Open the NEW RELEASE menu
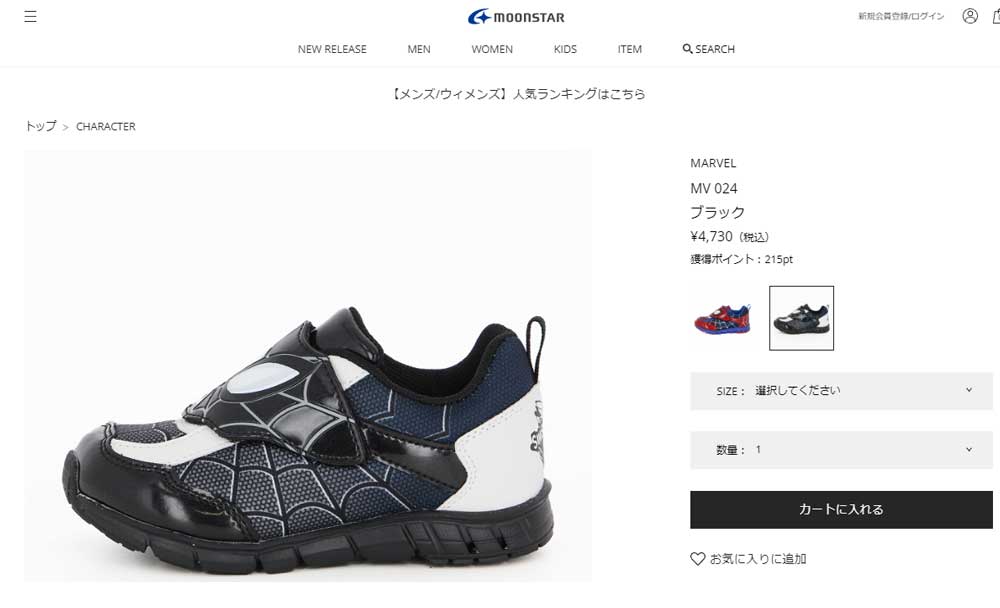The height and width of the screenshot is (608, 1000). [332, 49]
